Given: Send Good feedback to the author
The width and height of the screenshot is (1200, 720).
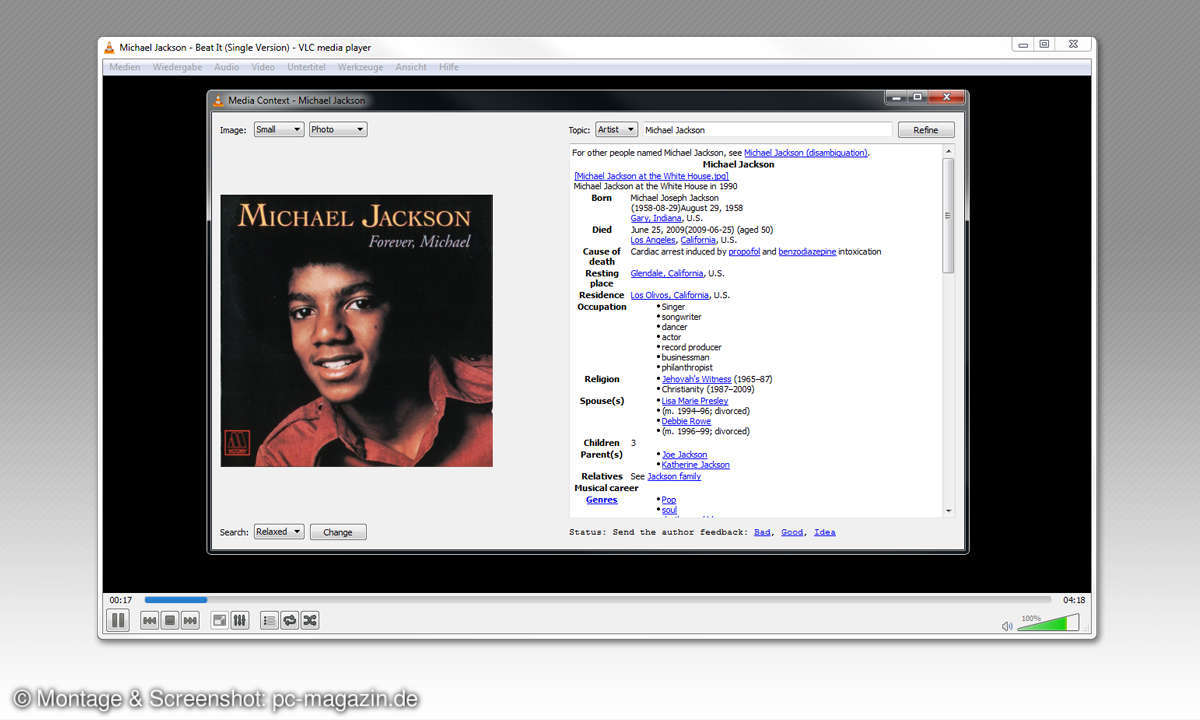Looking at the screenshot, I should (x=792, y=532).
